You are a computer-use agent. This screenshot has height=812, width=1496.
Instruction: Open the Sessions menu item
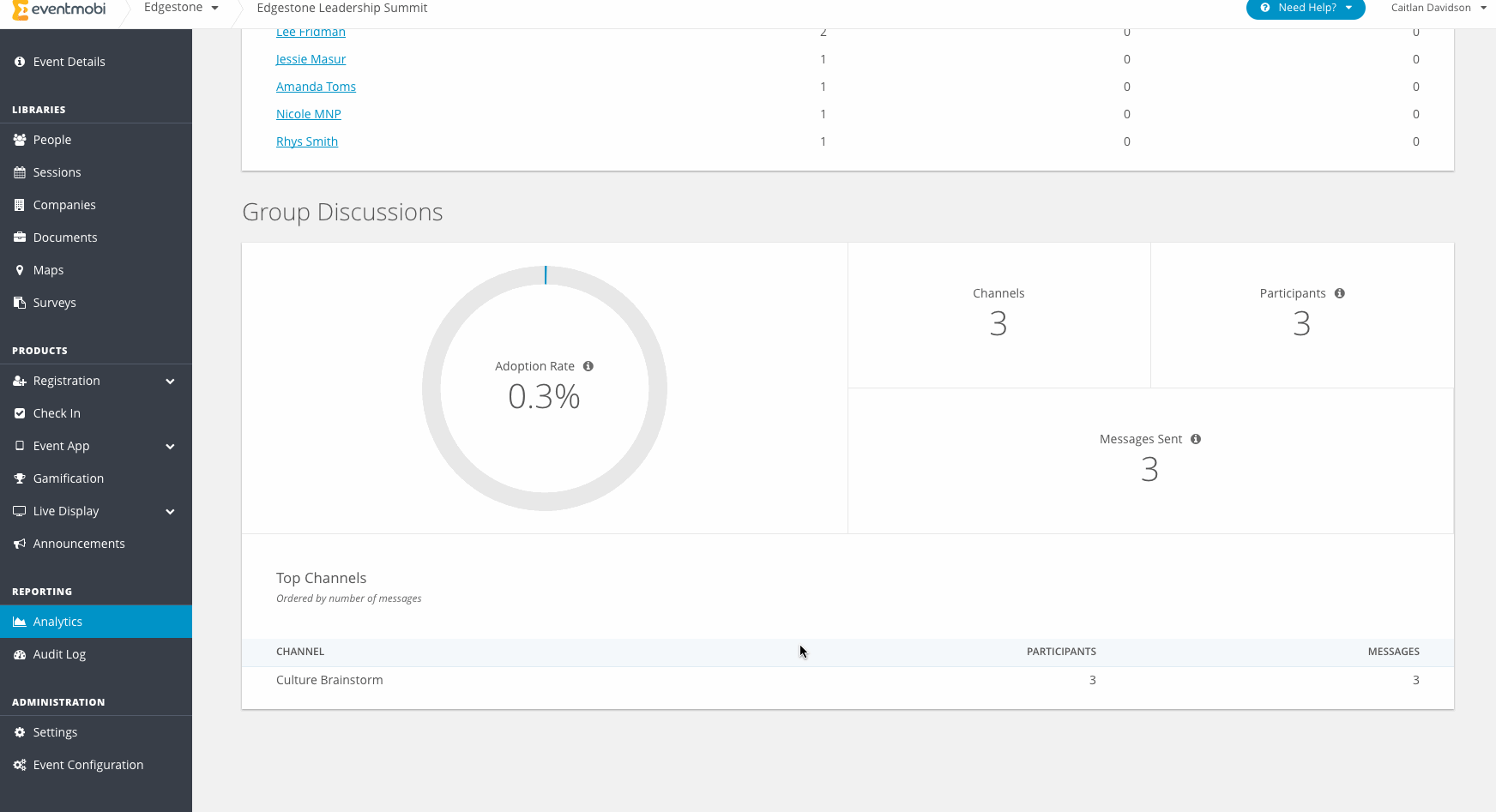(96, 172)
